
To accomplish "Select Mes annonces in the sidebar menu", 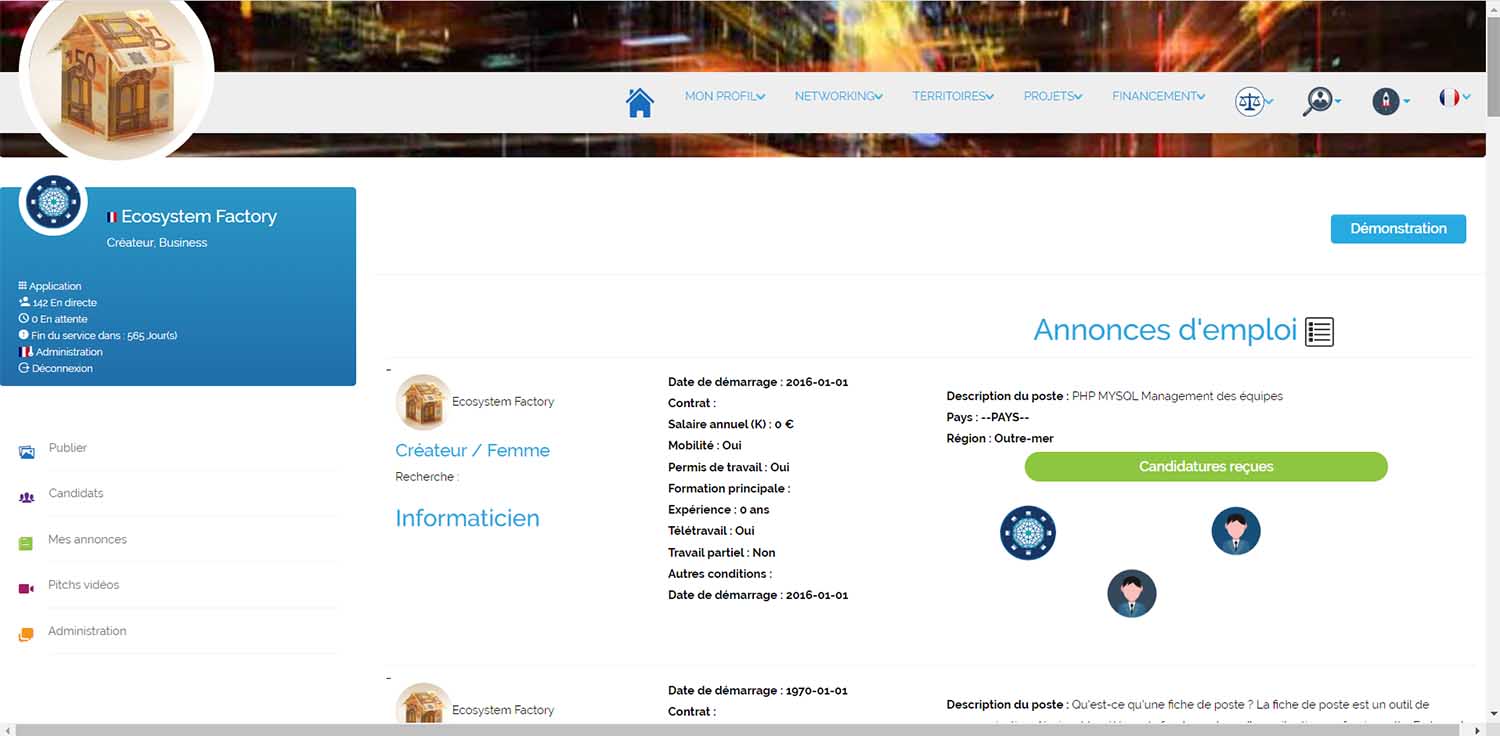I will tap(88, 539).
